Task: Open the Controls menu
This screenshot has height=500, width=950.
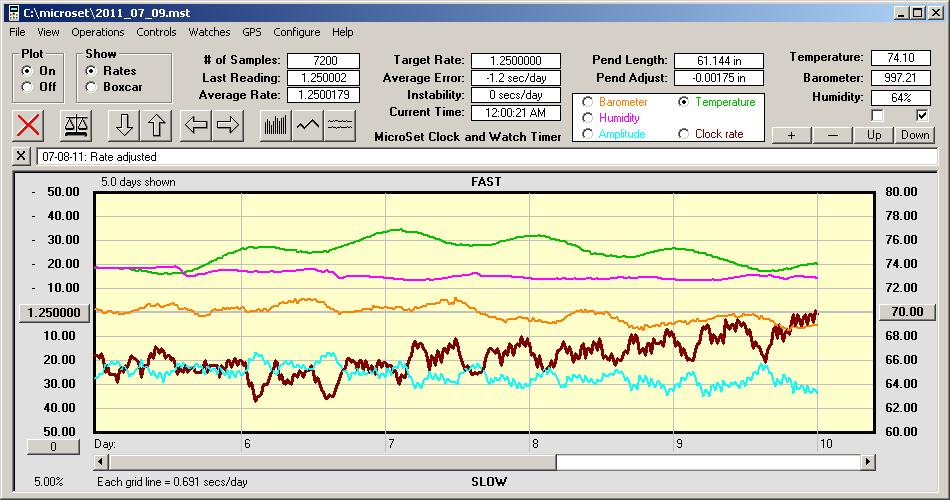Action: click(156, 32)
